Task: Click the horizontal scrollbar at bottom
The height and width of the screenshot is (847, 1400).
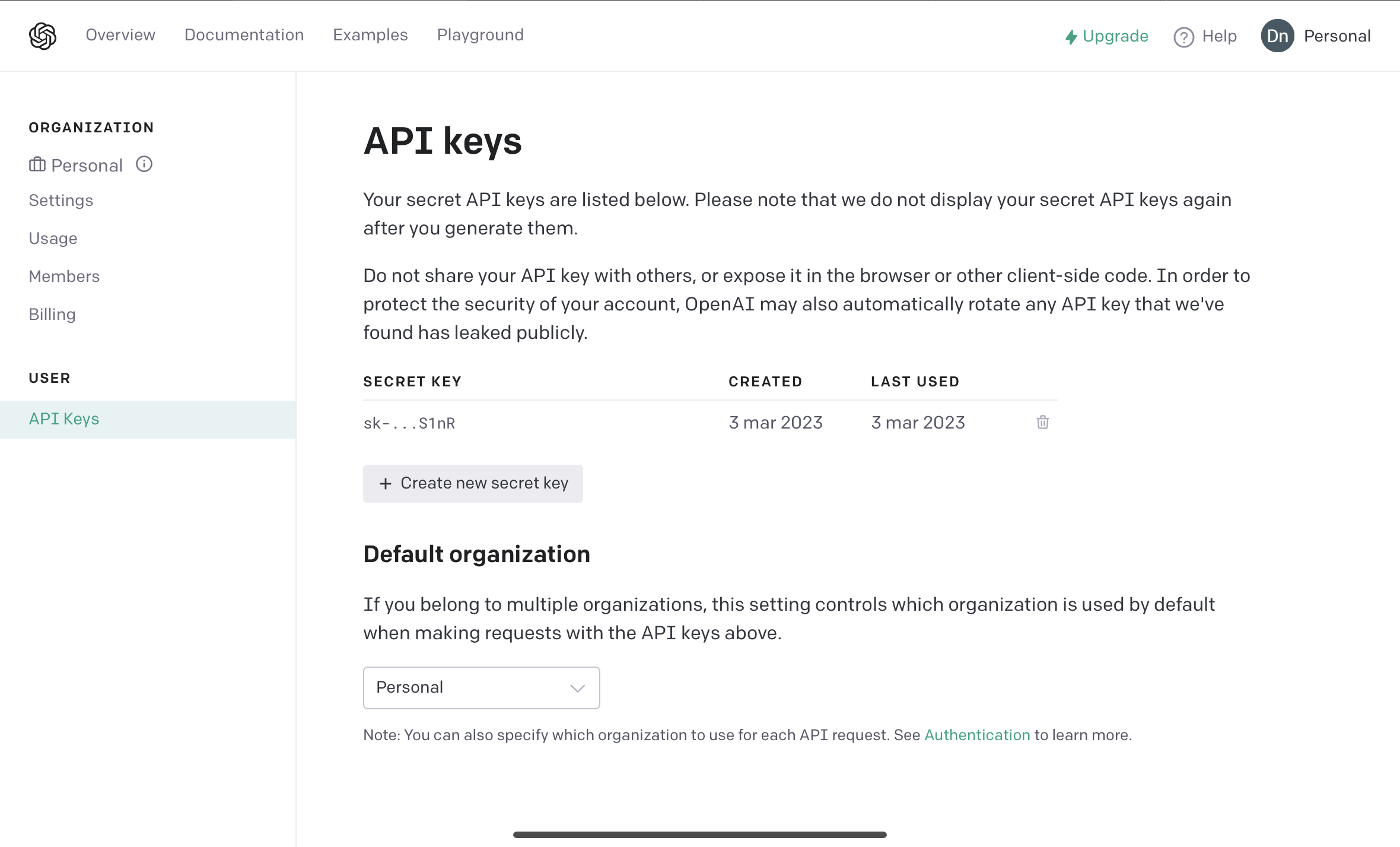Action: 699,835
